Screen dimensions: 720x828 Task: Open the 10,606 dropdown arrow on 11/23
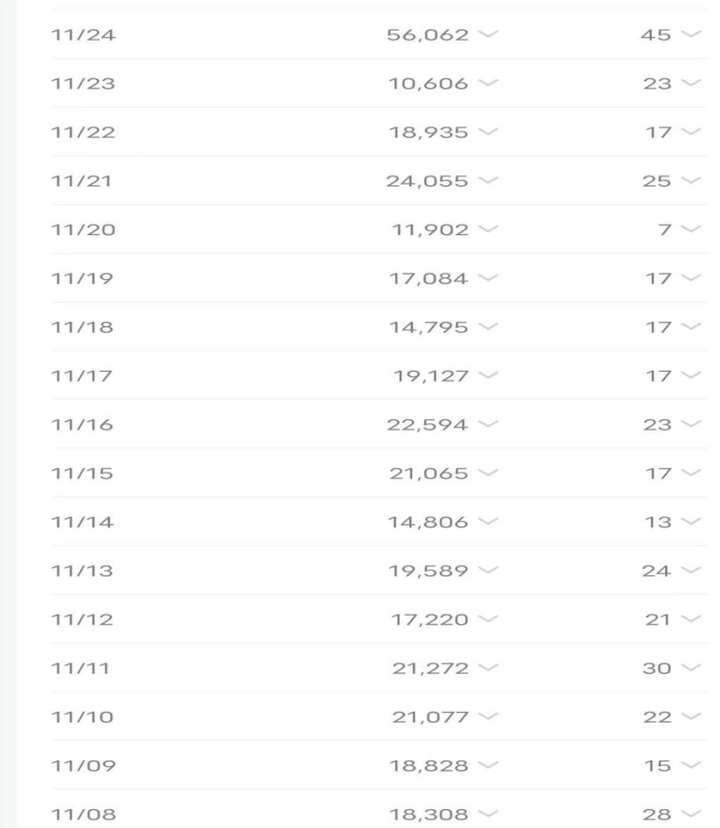pyautogui.click(x=488, y=84)
